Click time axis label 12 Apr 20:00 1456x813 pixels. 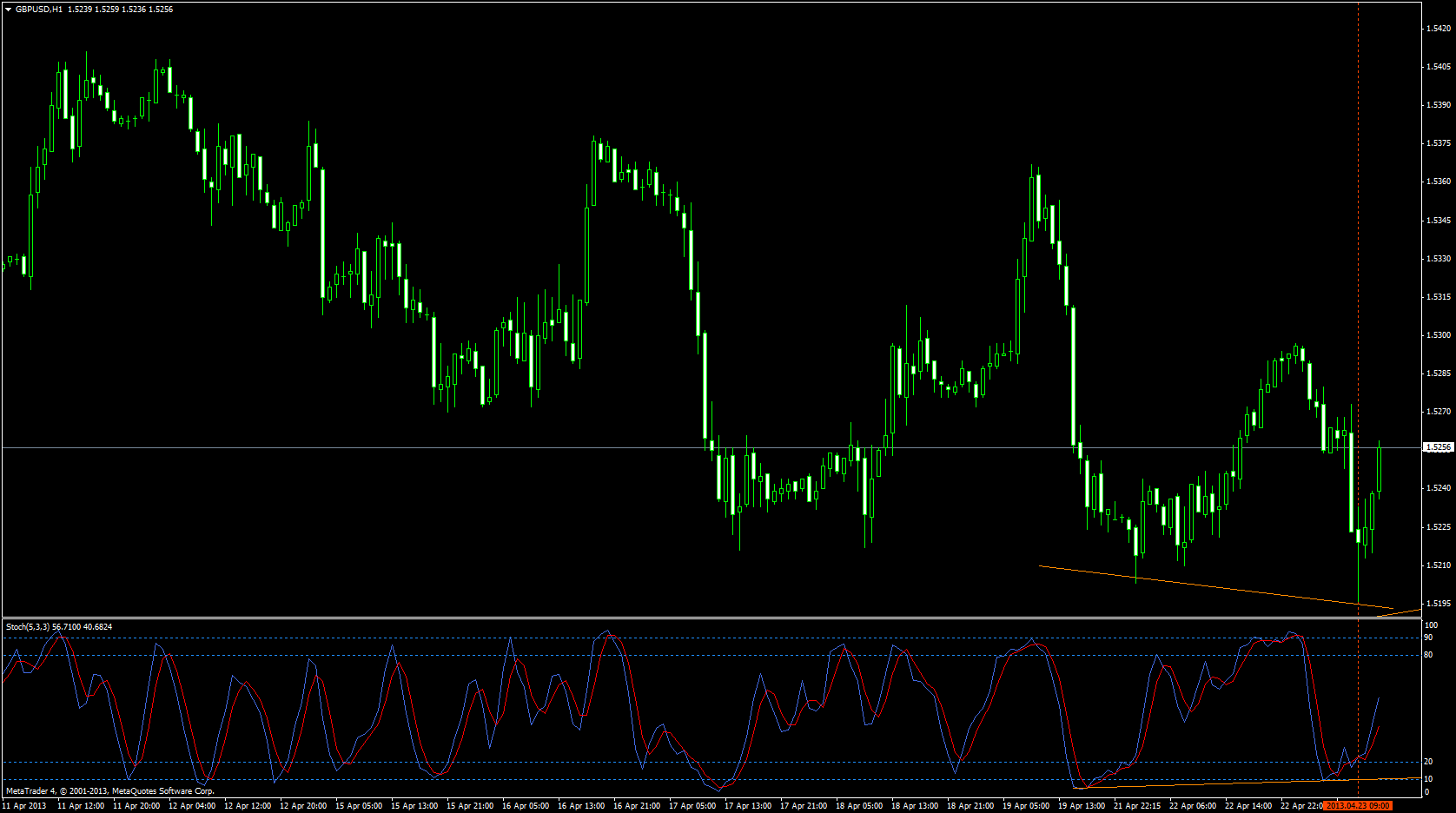303,806
